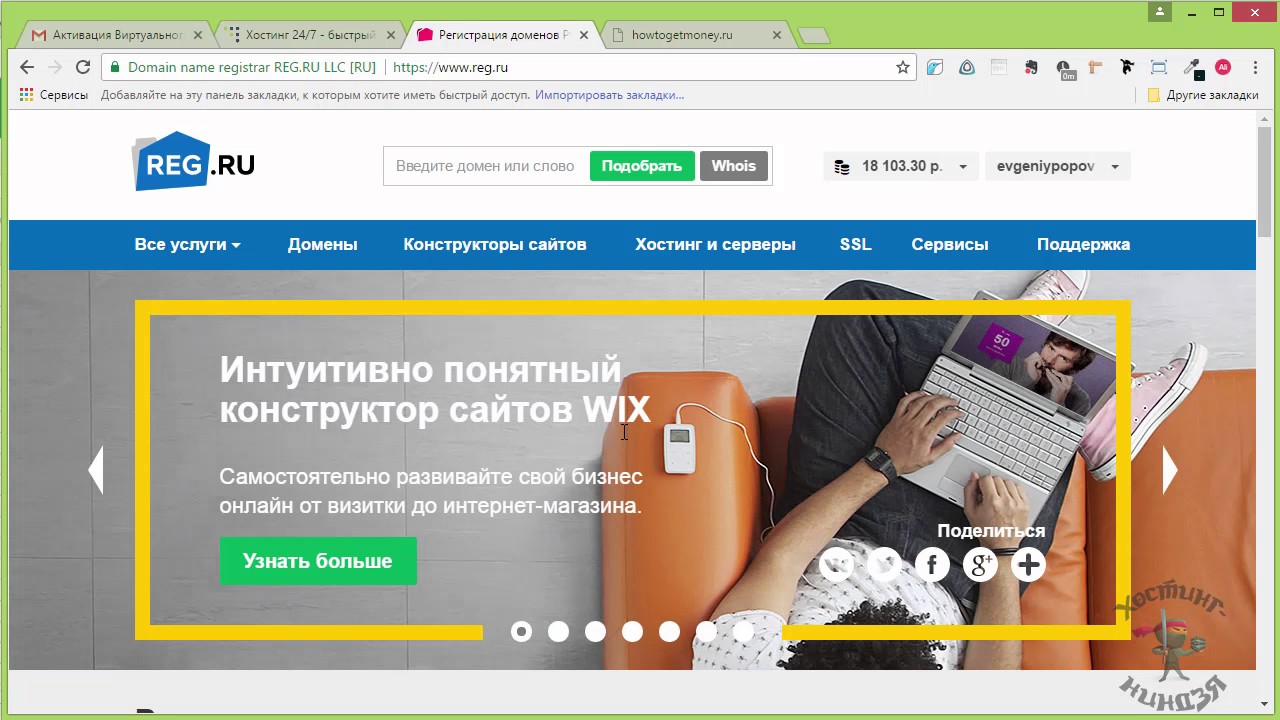Open the Сервисы apps shortcut
The height and width of the screenshot is (720, 1280).
54,95
